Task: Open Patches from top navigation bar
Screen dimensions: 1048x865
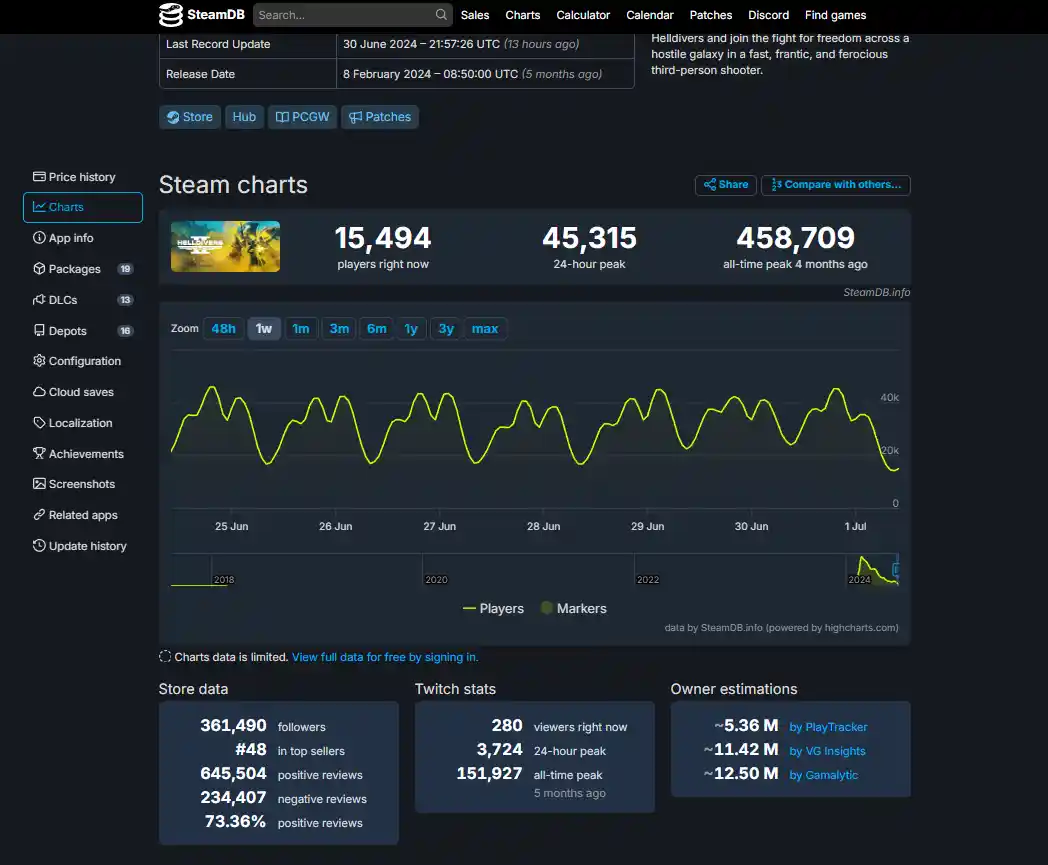Action: coord(710,15)
